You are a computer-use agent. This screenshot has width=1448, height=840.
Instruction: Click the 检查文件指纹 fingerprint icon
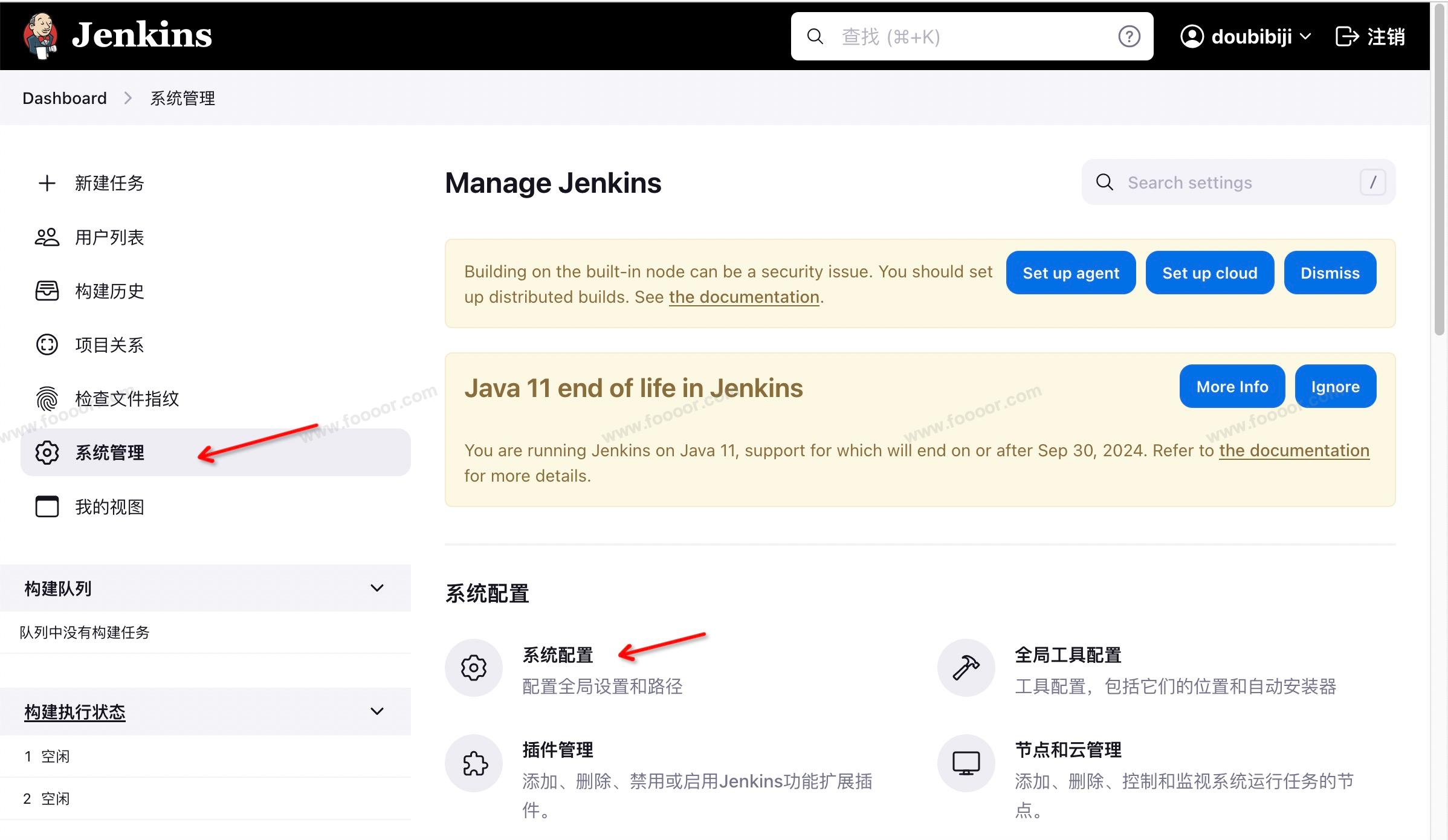point(47,399)
